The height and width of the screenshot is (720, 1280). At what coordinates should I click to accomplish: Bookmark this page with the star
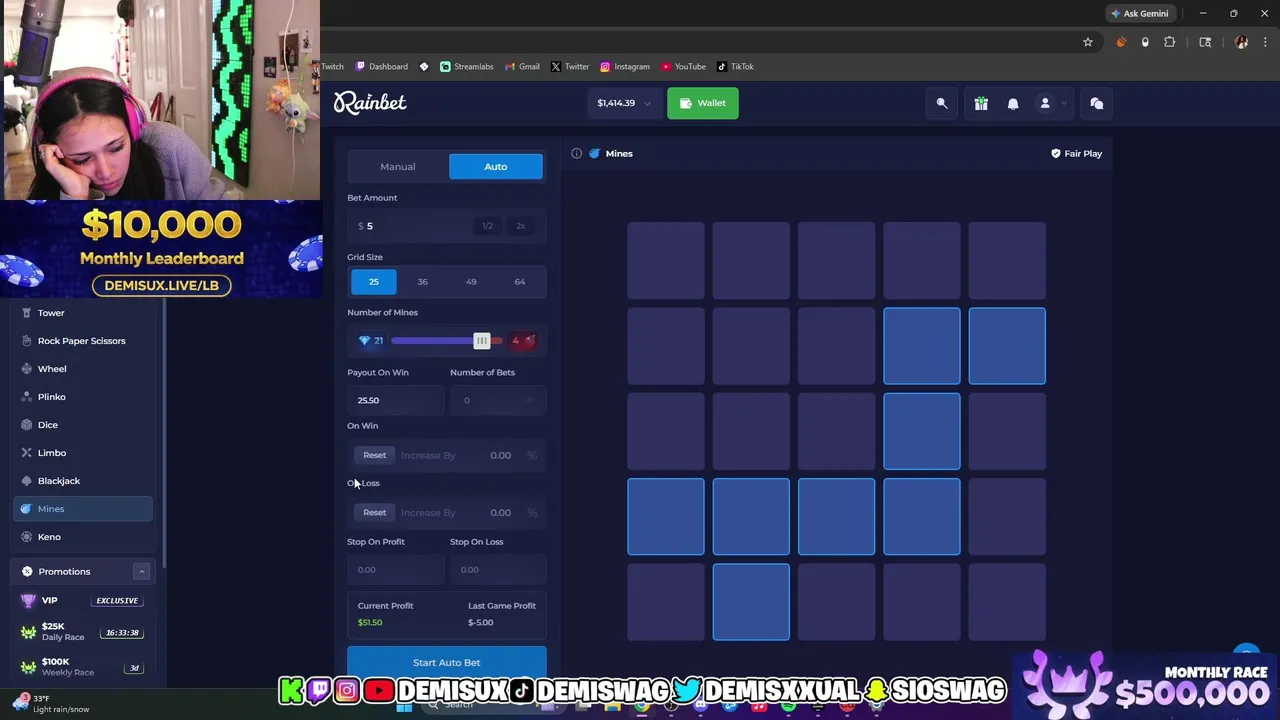tap(1088, 42)
